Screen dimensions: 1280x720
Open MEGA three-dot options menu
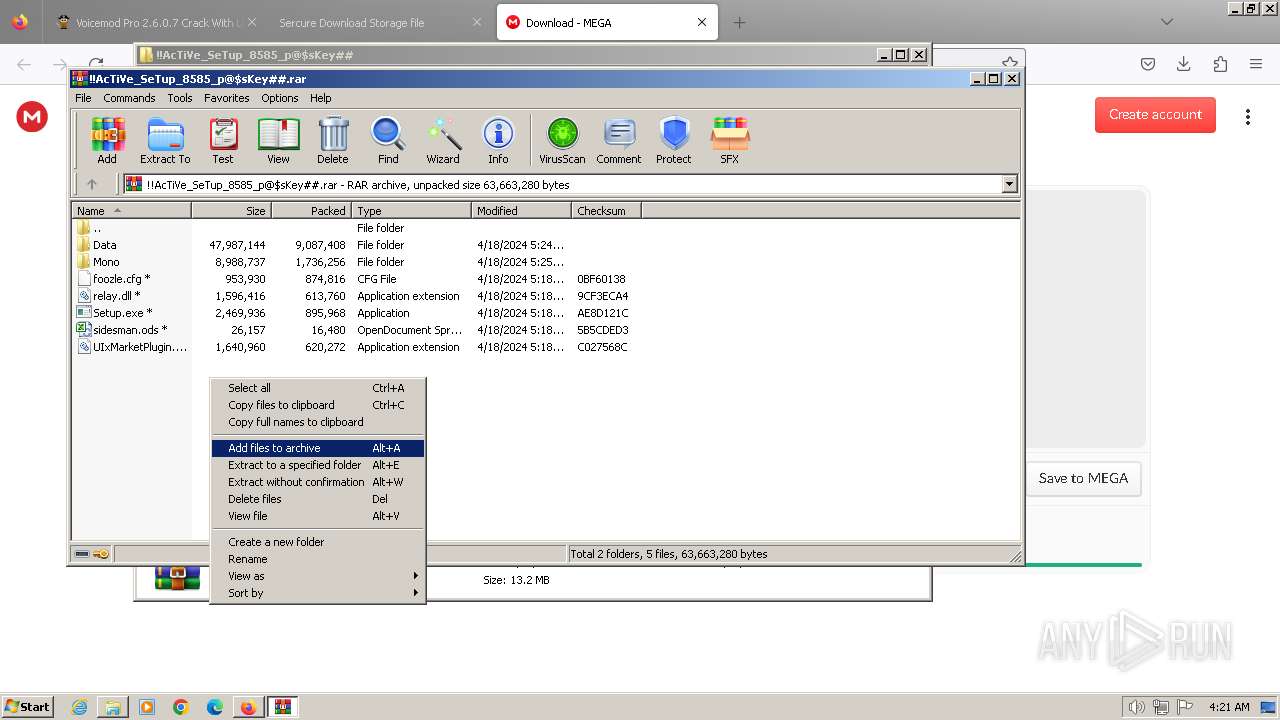[1247, 117]
